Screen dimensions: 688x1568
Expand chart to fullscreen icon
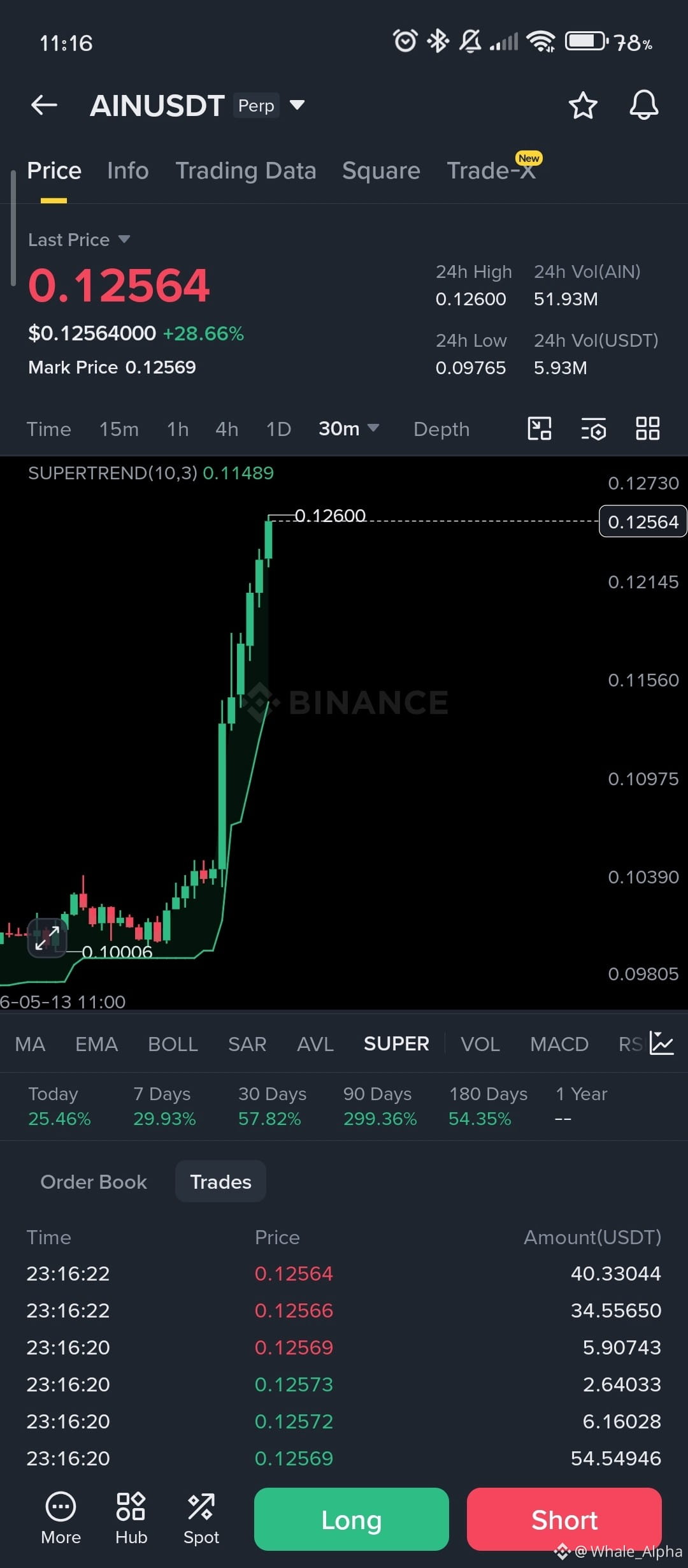point(47,938)
